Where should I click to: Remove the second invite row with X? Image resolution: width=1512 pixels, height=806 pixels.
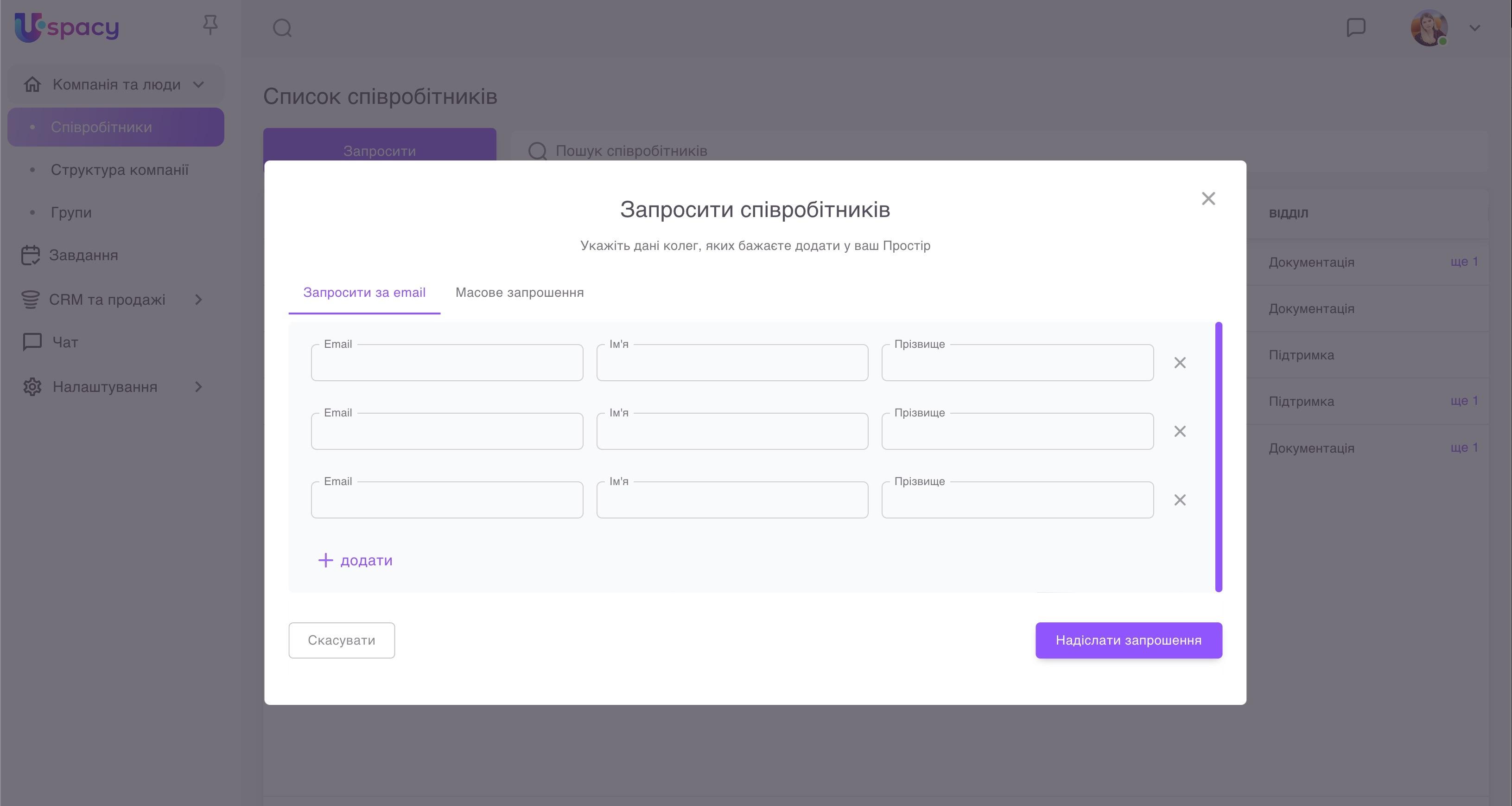click(1180, 432)
